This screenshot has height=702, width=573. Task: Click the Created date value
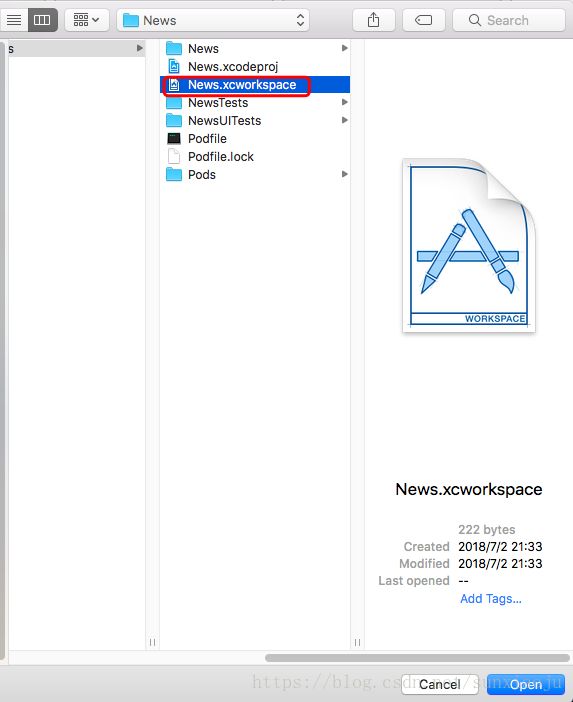click(x=500, y=547)
